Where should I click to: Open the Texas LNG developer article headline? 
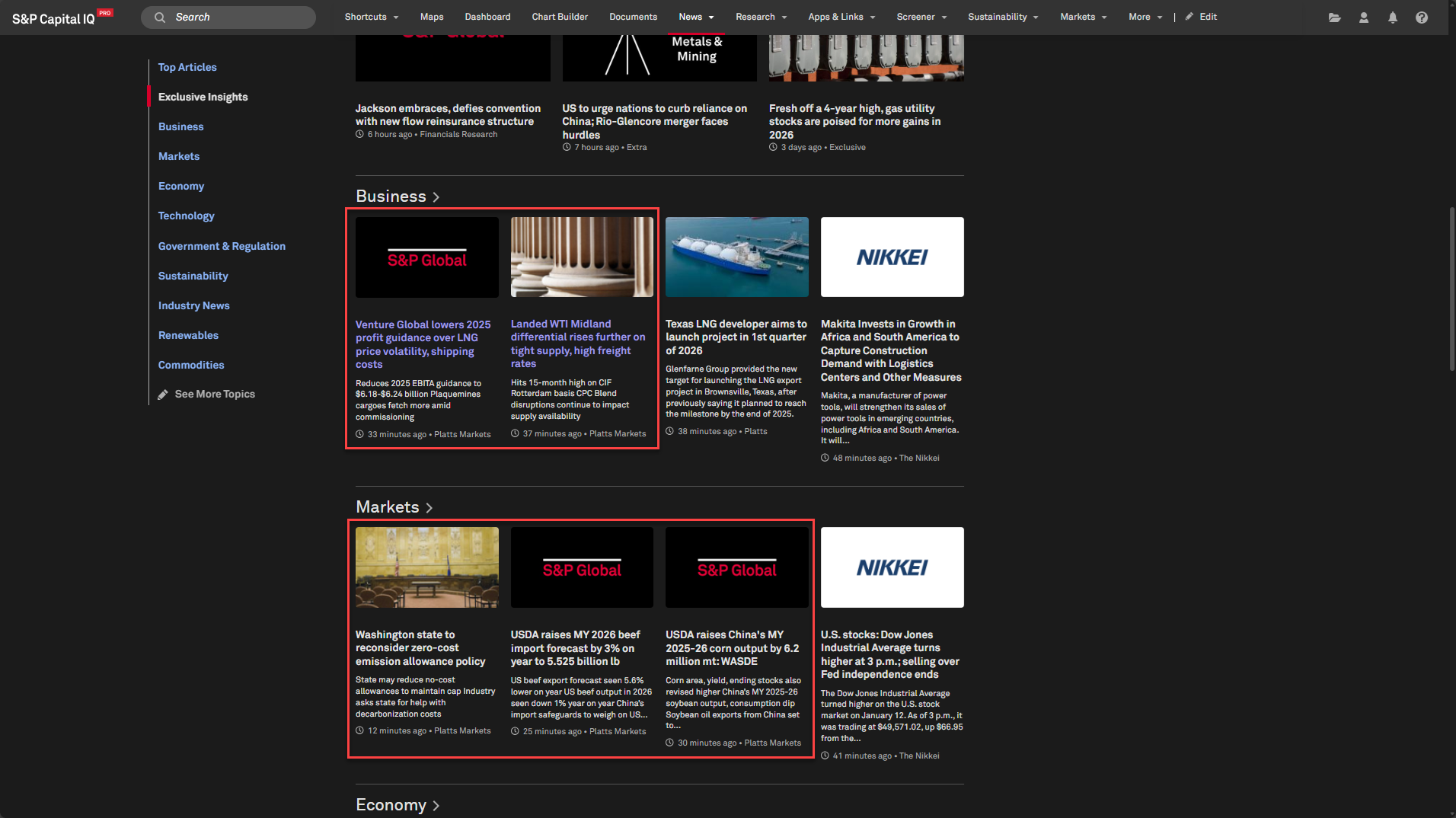736,337
